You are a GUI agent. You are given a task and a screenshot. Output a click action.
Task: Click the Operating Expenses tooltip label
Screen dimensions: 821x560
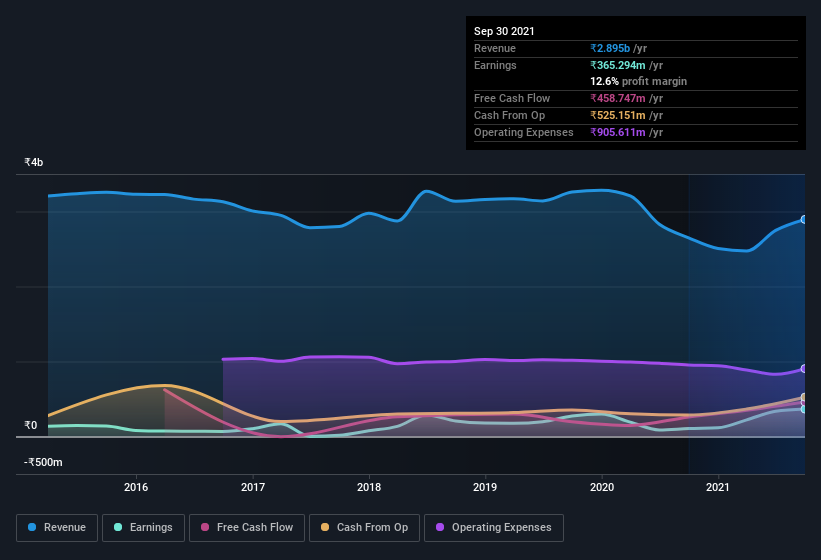click(524, 132)
